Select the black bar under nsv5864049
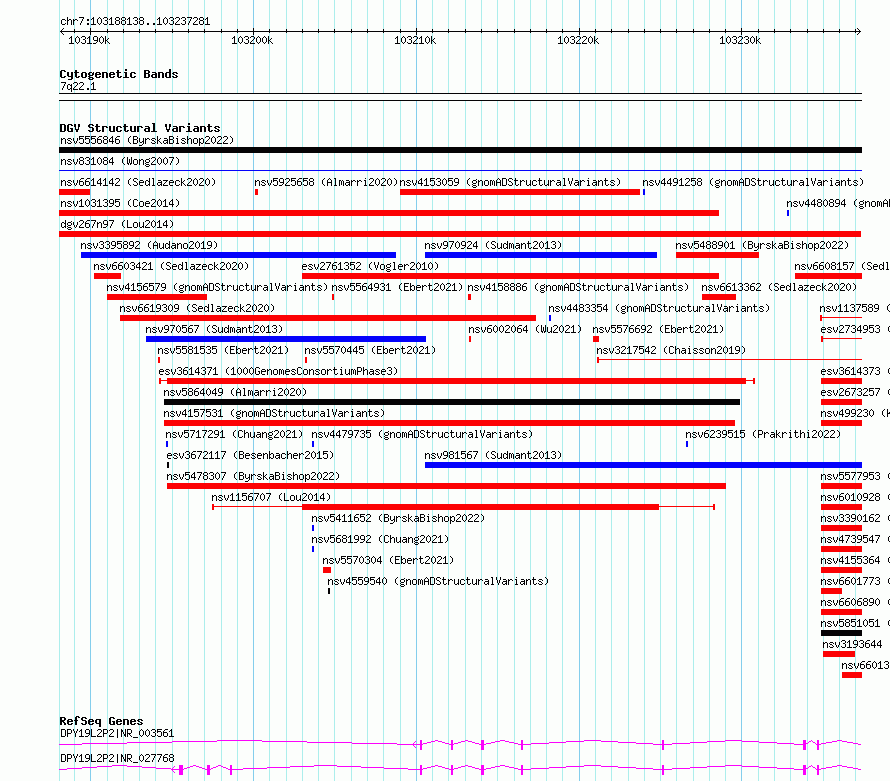The height and width of the screenshot is (781, 890). 452,402
